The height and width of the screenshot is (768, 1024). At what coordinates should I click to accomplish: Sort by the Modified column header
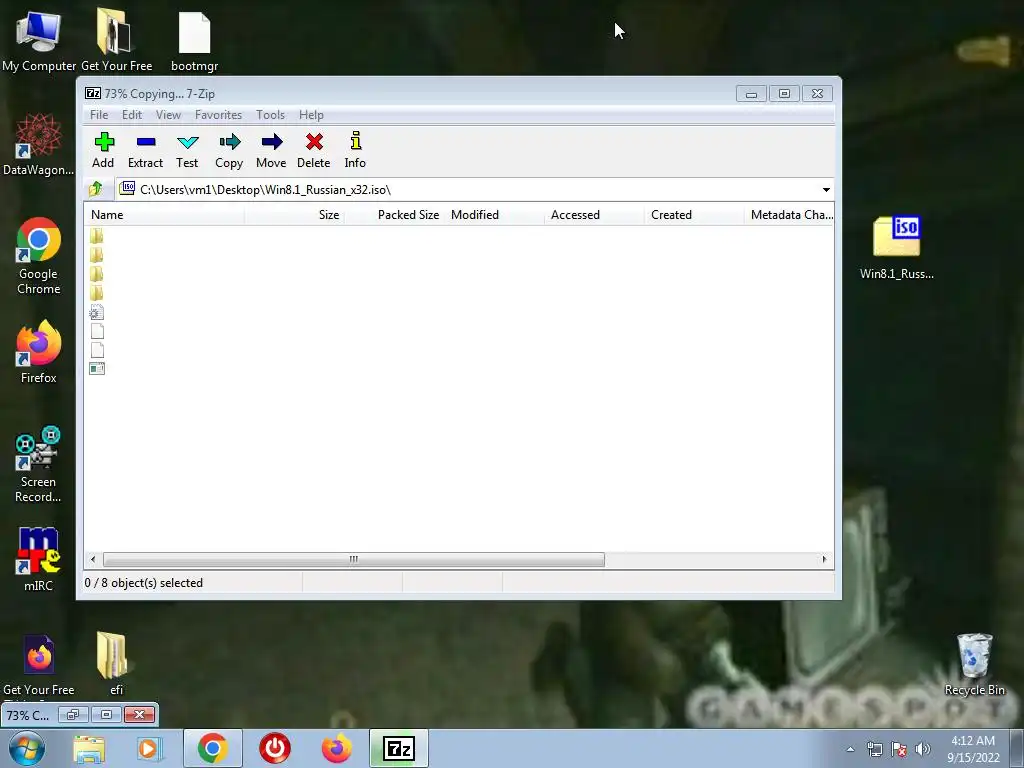click(494, 215)
